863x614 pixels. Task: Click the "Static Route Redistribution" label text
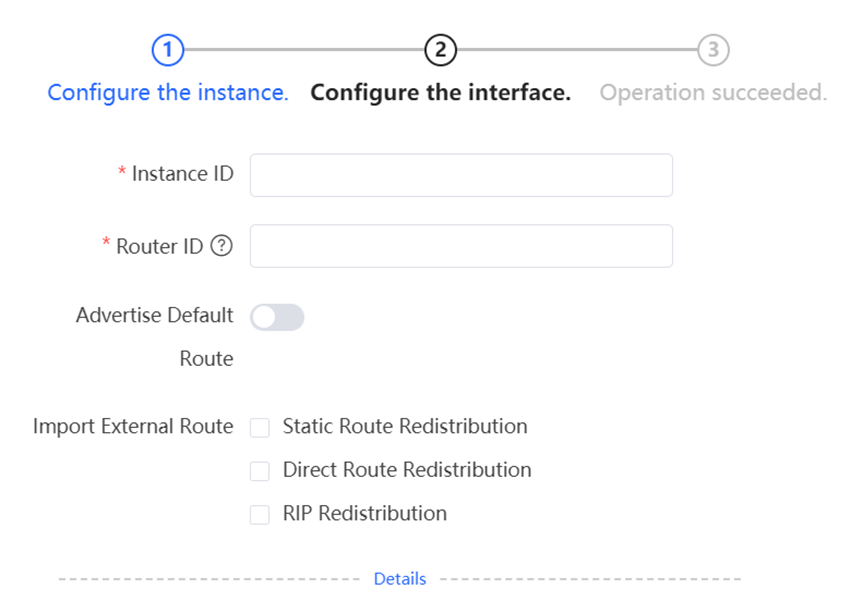coord(405,426)
